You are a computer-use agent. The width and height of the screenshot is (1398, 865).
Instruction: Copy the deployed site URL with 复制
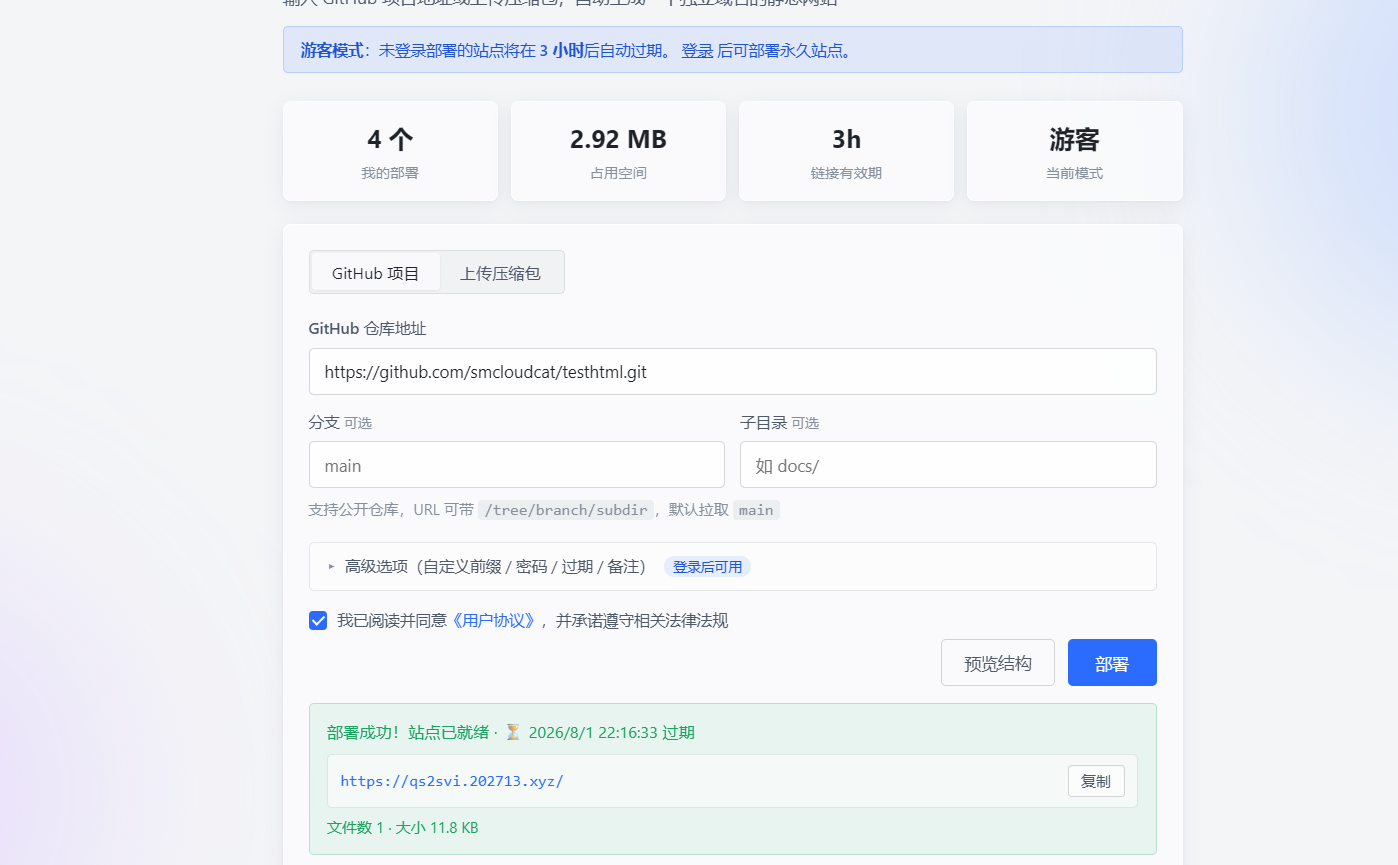[1096, 781]
